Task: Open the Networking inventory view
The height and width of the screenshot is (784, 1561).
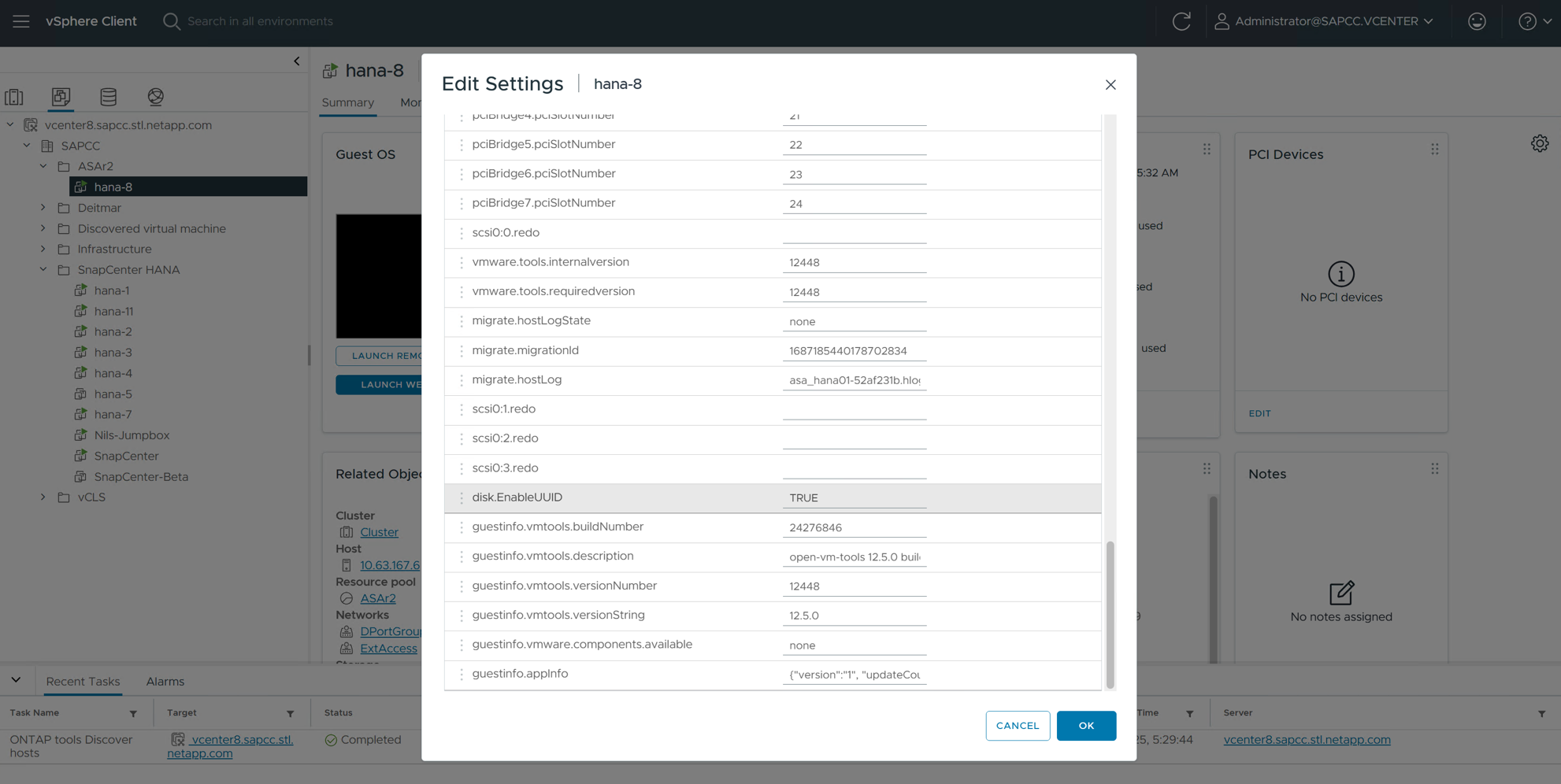Action: (155, 97)
